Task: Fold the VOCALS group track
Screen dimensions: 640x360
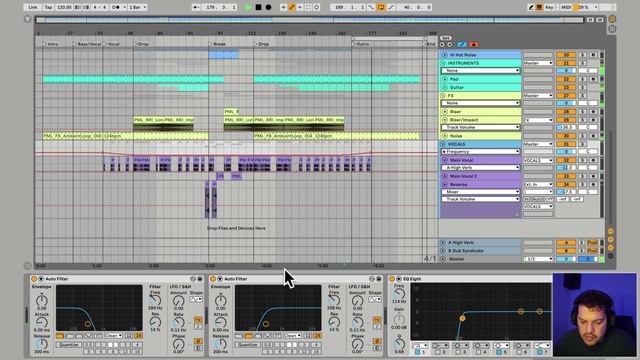Action: 443,144
